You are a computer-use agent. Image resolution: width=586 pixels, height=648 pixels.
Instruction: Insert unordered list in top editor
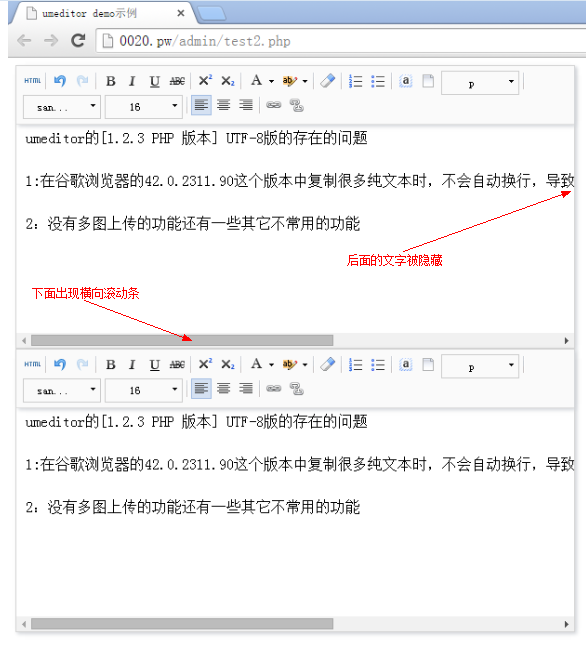[x=378, y=81]
